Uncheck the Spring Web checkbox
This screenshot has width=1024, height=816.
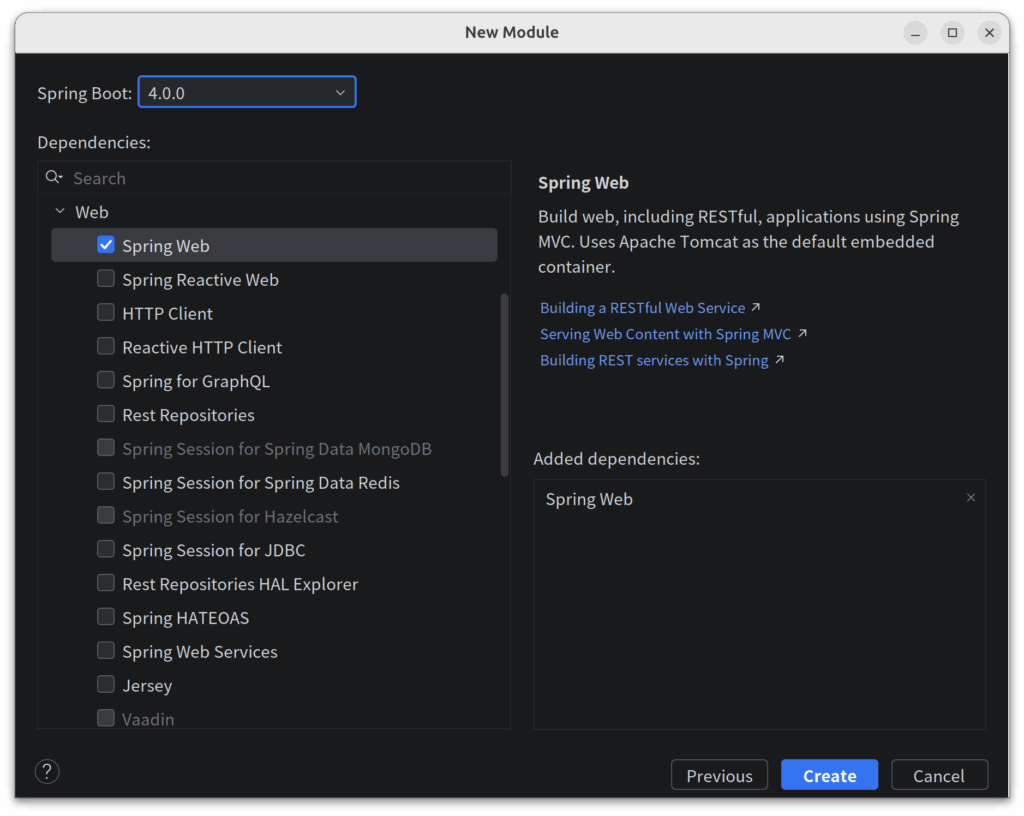[x=106, y=245]
